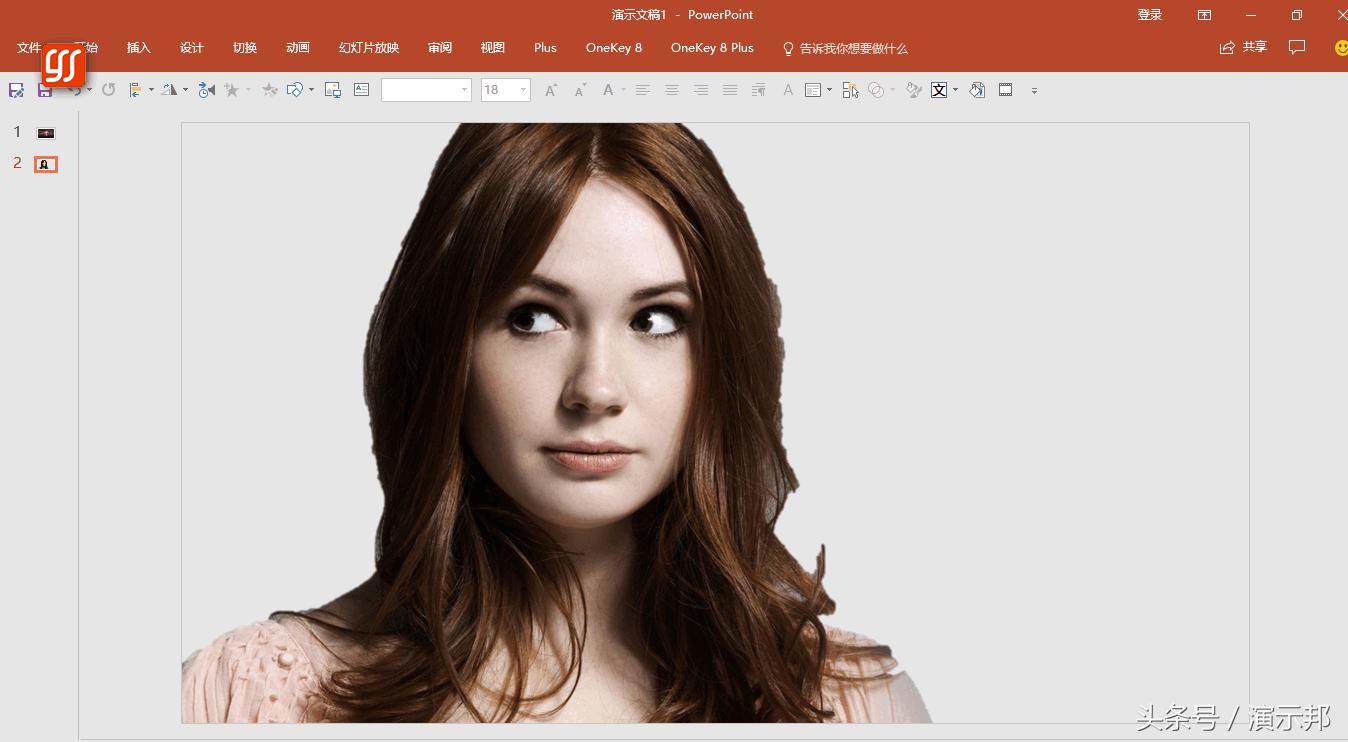Click the 登录 sign-in button

tap(1150, 15)
